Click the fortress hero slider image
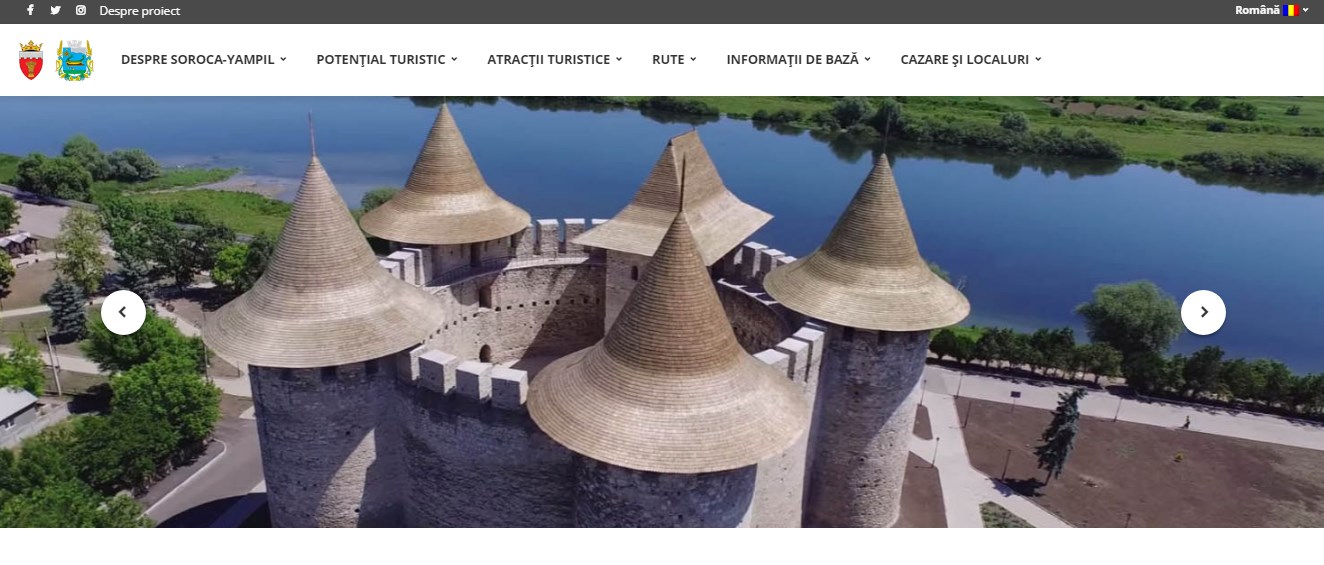This screenshot has height=565, width=1324. pos(662,312)
